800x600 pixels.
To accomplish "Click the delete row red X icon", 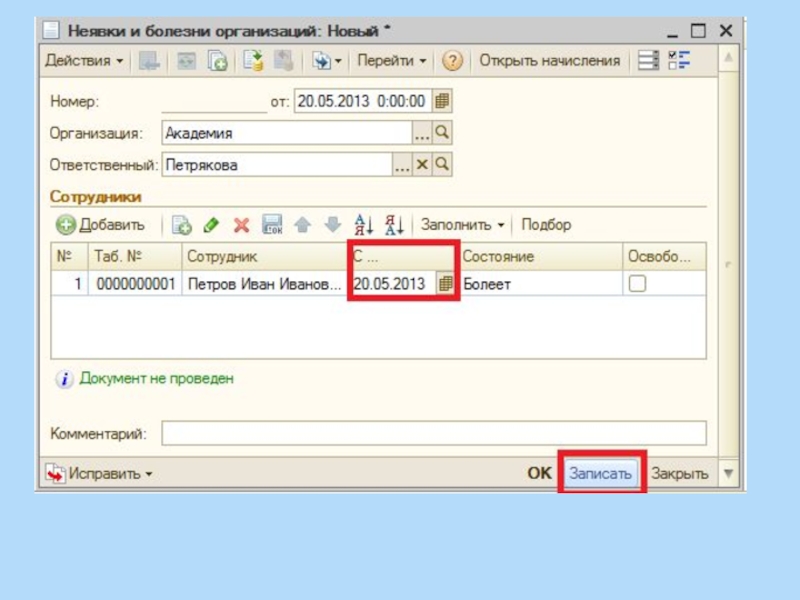I will tap(241, 225).
